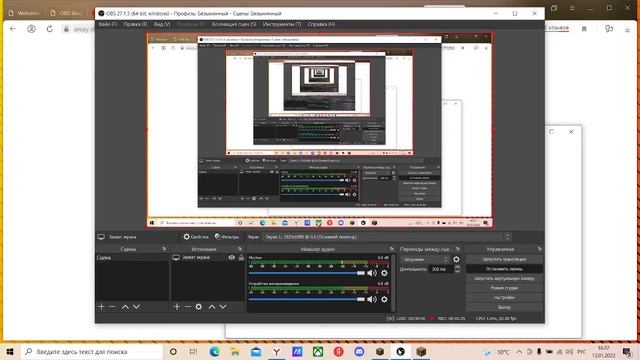
Task: Open Windows Start menu
Action: coord(10,351)
